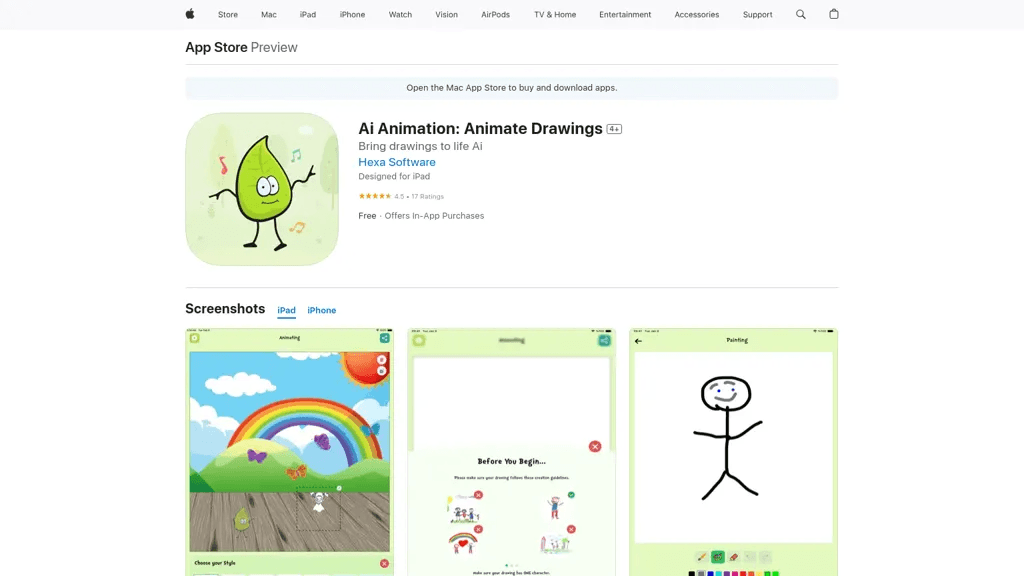This screenshot has height=576, width=1024.
Task: Click the star rating icons
Action: 374,196
